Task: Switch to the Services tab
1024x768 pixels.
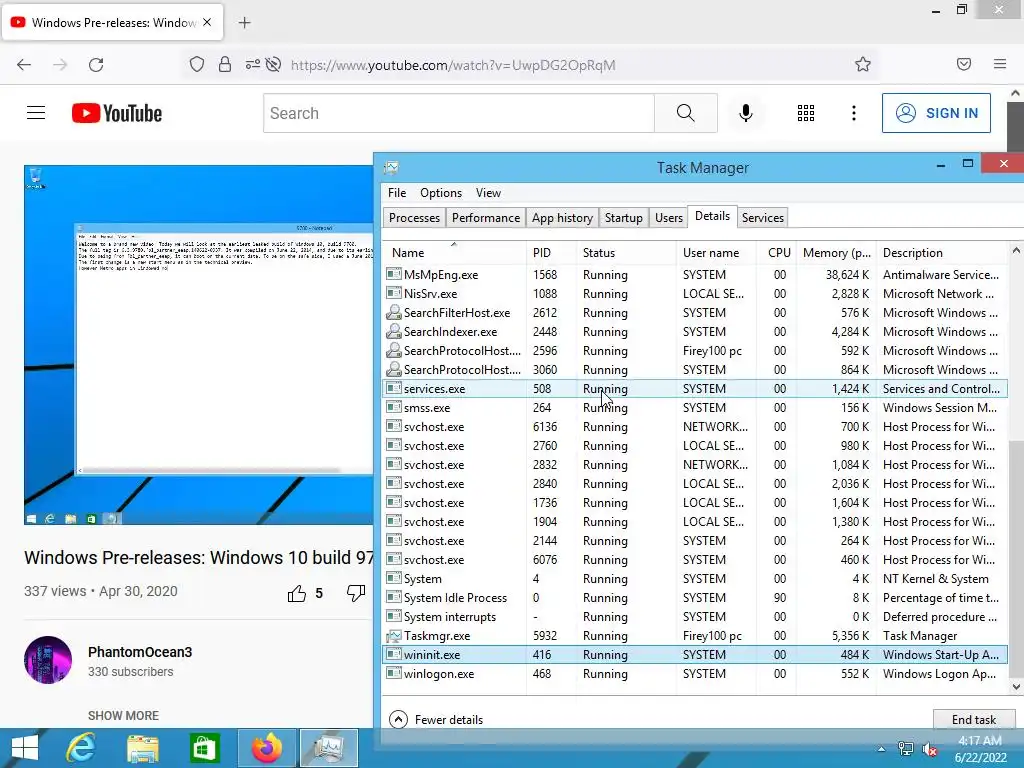Action: 763,217
